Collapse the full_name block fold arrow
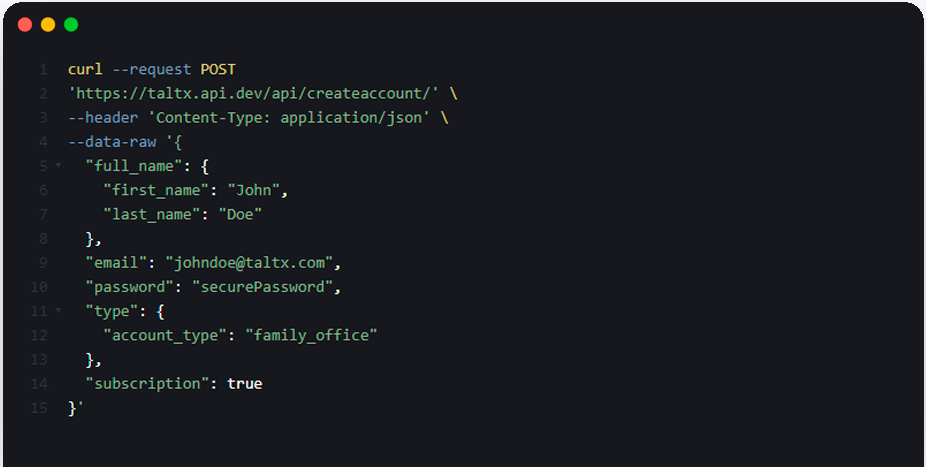This screenshot has width=926, height=467. (58, 165)
